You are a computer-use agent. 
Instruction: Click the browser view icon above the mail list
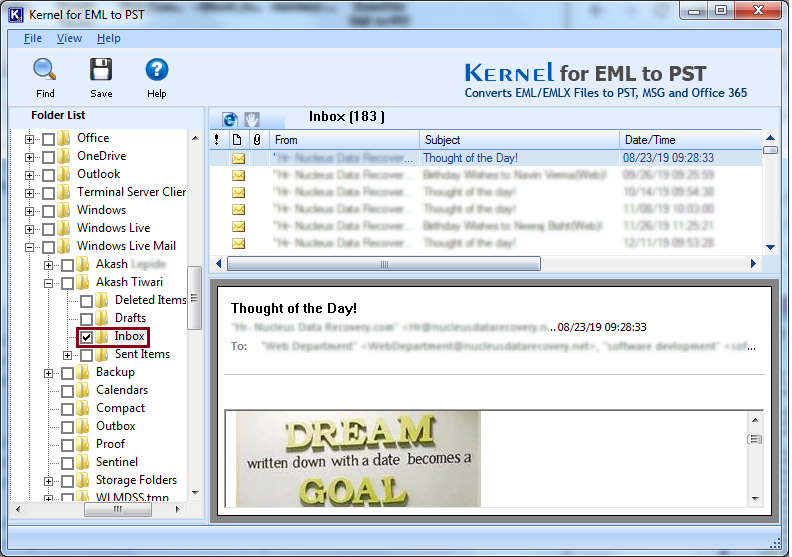tap(230, 120)
